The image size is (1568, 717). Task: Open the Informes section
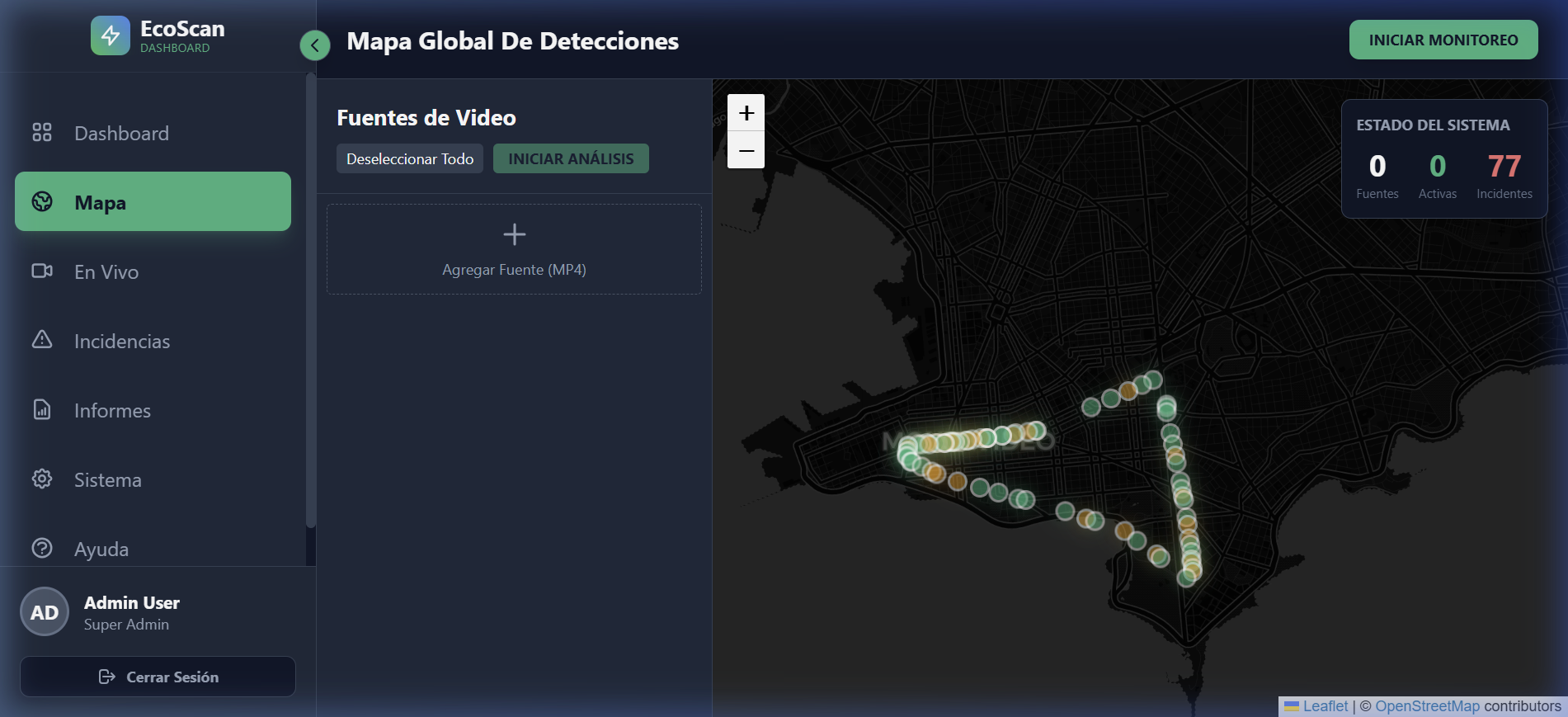point(153,410)
